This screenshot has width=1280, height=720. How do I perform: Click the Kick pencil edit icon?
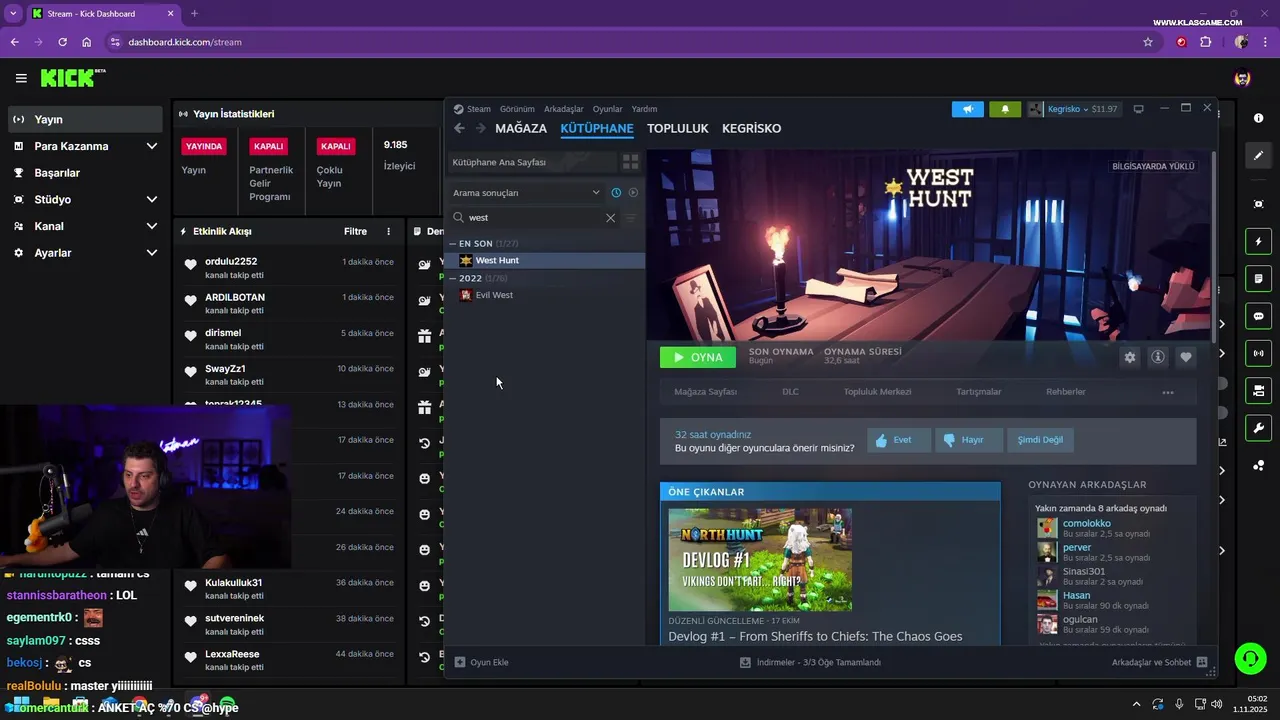(1258, 155)
